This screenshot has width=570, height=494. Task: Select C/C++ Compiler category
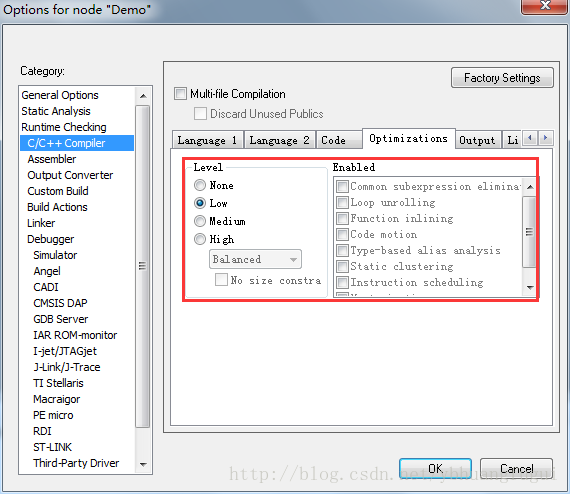(x=77, y=143)
